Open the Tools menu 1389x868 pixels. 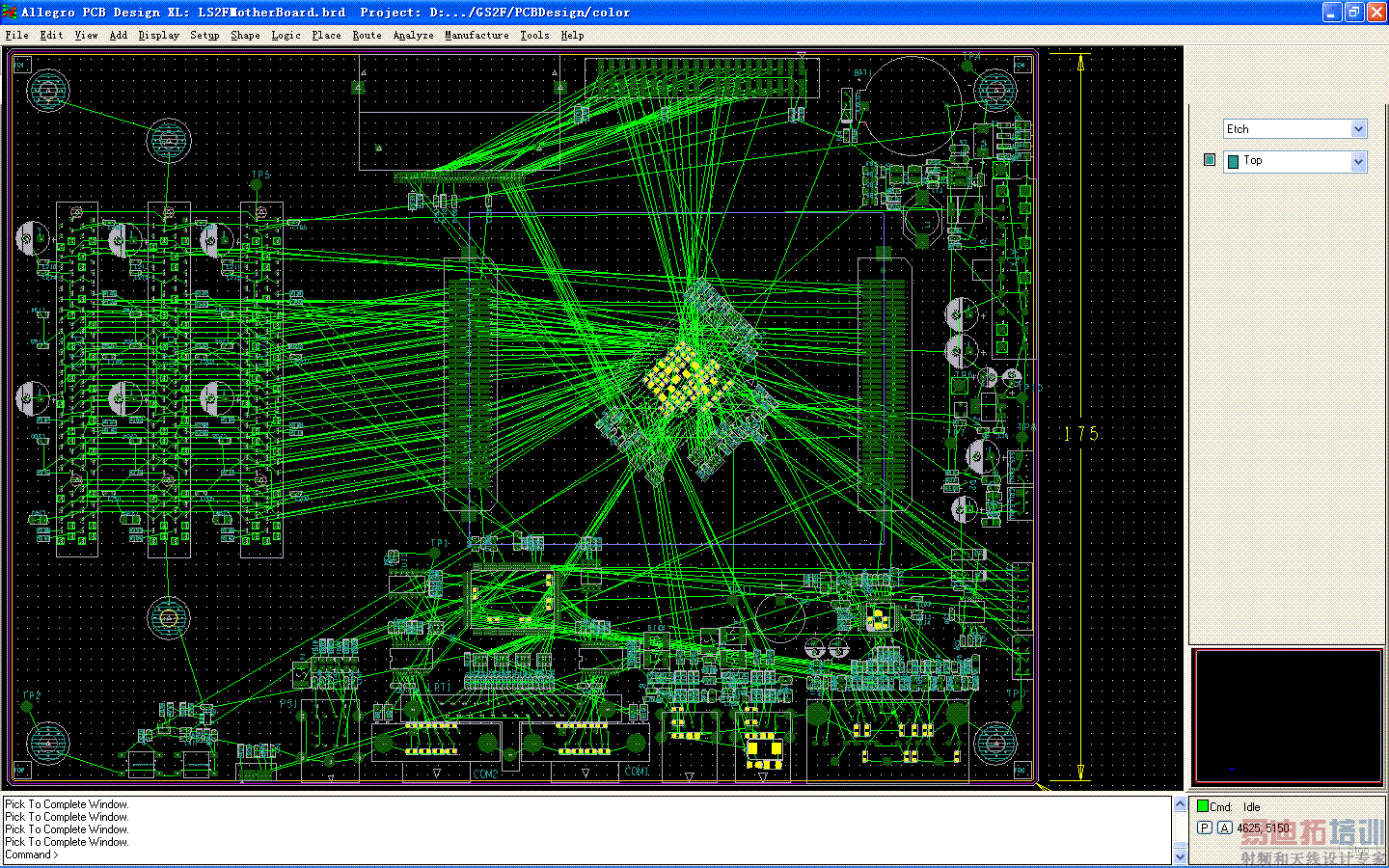[x=534, y=35]
